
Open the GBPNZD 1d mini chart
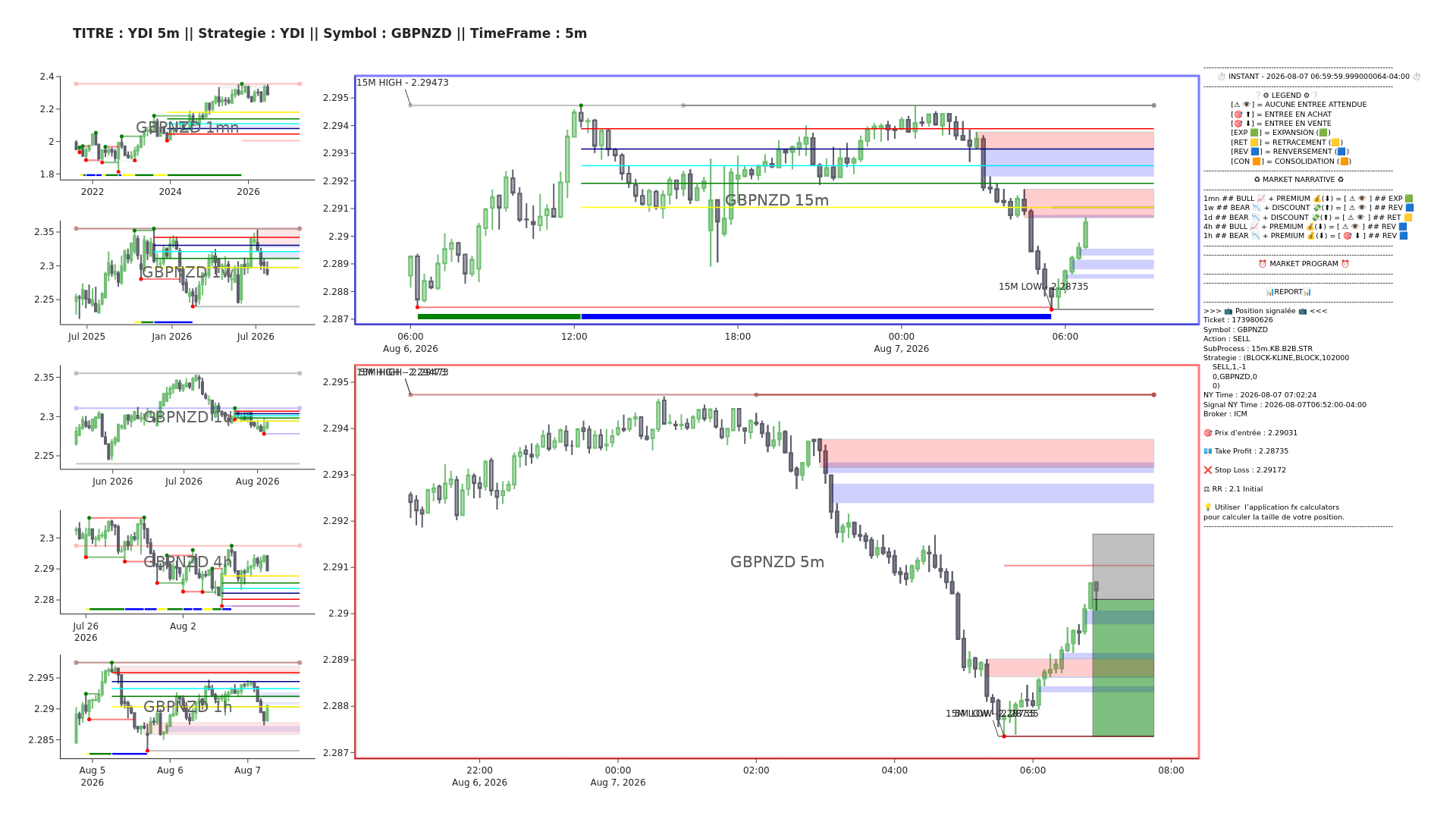click(x=187, y=417)
